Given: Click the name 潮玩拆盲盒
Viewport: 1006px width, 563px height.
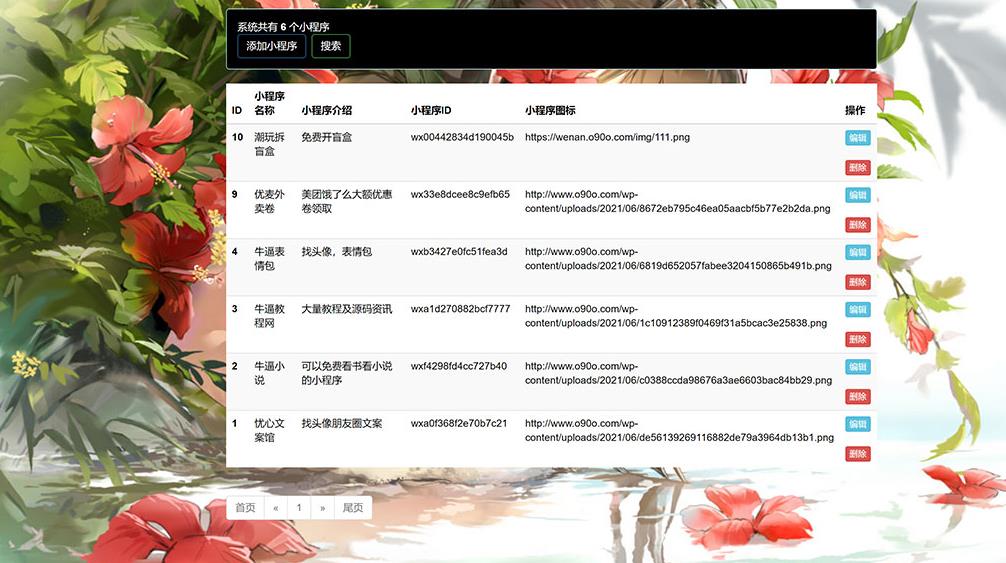Looking at the screenshot, I should [269, 144].
